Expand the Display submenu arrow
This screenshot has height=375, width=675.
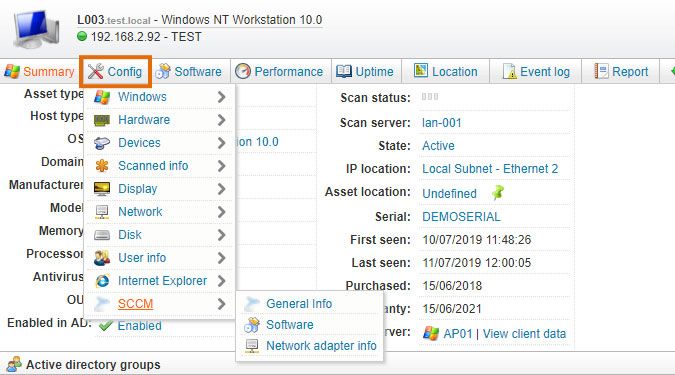click(221, 189)
